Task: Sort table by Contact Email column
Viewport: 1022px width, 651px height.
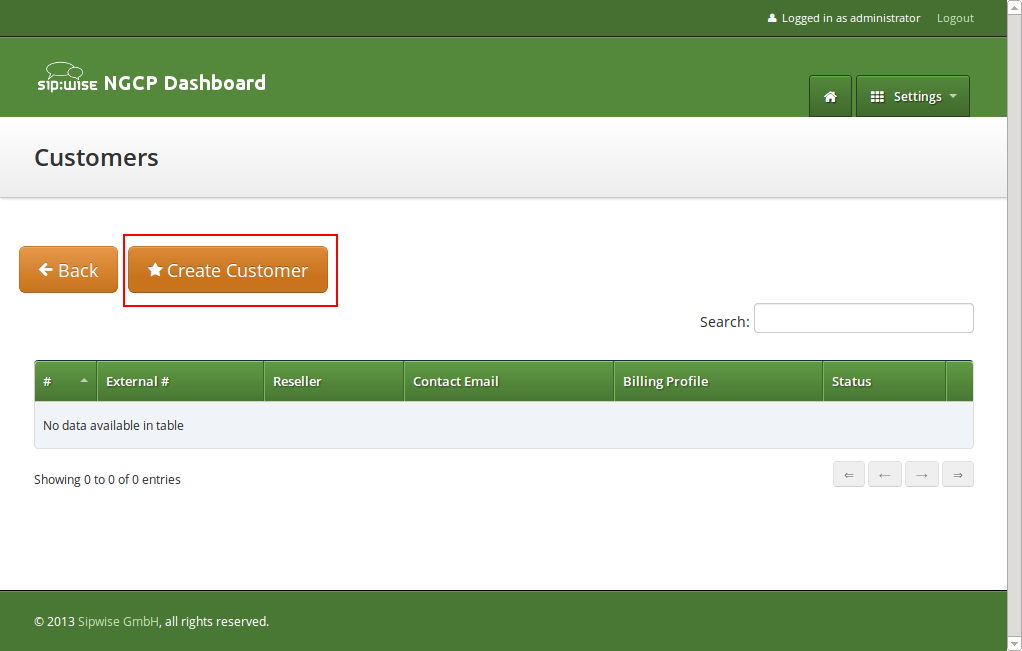Action: coord(508,381)
